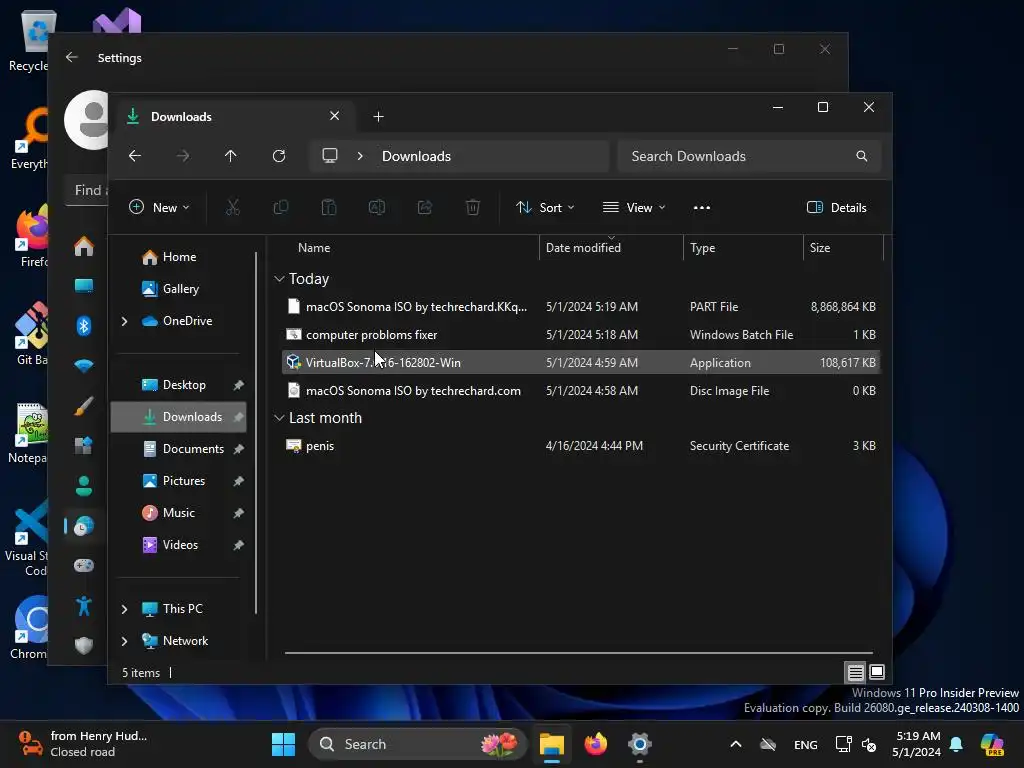This screenshot has height=768, width=1024.
Task: Click the forward navigation arrow
Action: pyautogui.click(x=183, y=156)
